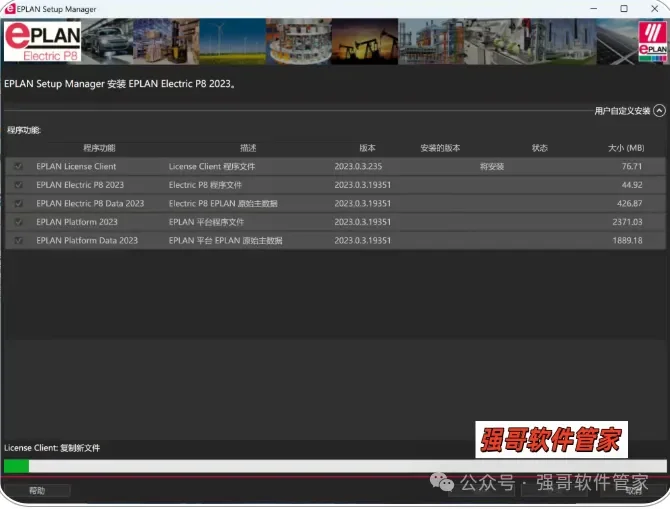Viewport: 670px width, 509px height.
Task: Click the 状态 column header
Action: (539, 148)
